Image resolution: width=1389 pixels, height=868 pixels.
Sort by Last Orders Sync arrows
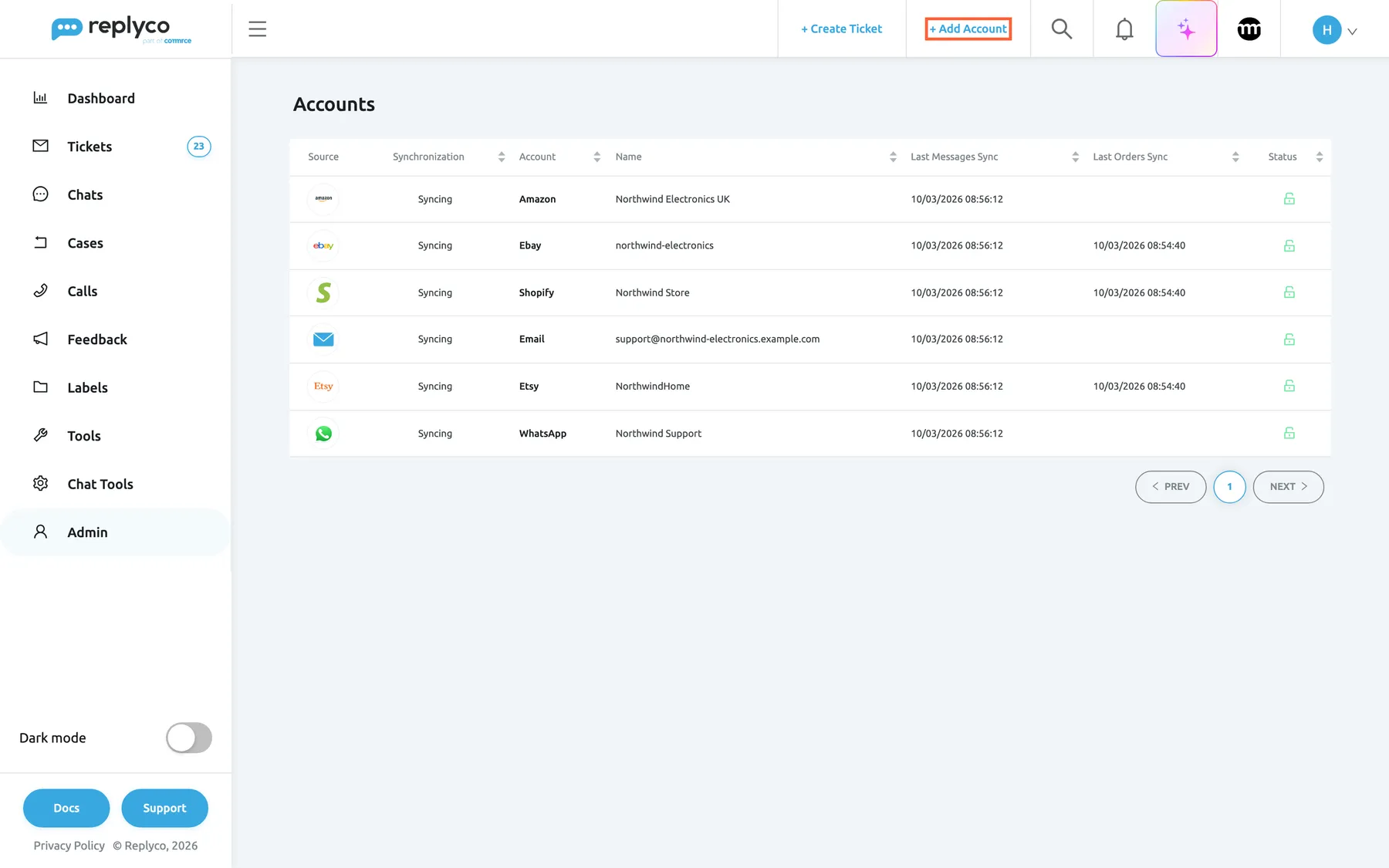click(1235, 157)
